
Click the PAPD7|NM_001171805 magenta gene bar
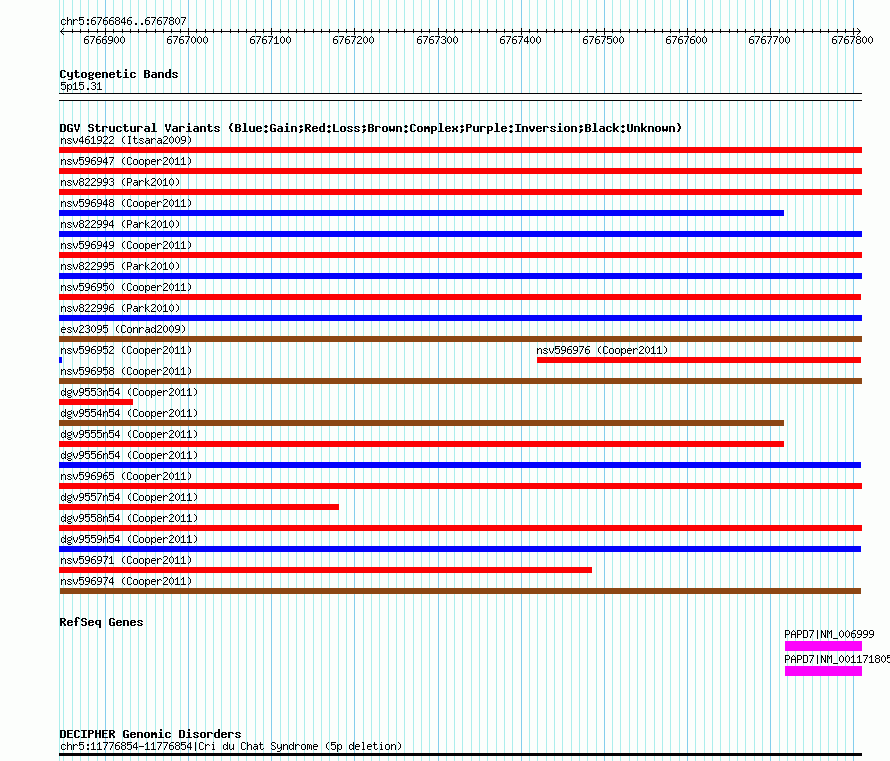[824, 671]
